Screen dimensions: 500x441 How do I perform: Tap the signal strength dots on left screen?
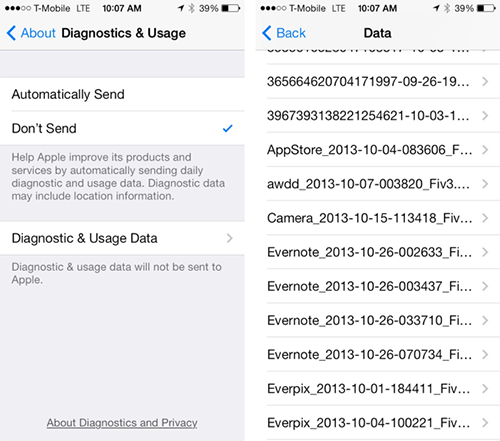[18, 8]
